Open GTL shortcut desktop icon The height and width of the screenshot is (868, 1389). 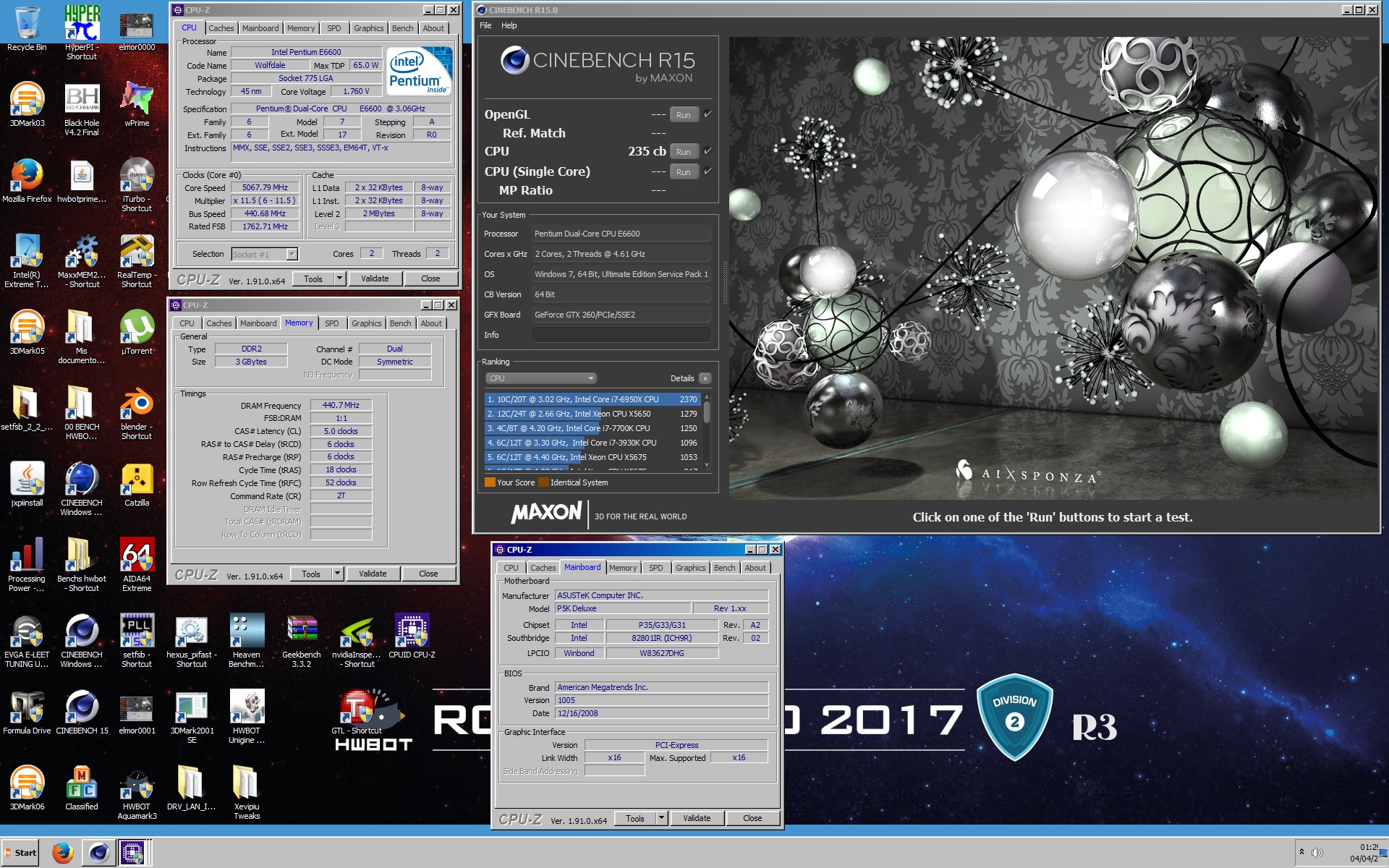coord(357,712)
